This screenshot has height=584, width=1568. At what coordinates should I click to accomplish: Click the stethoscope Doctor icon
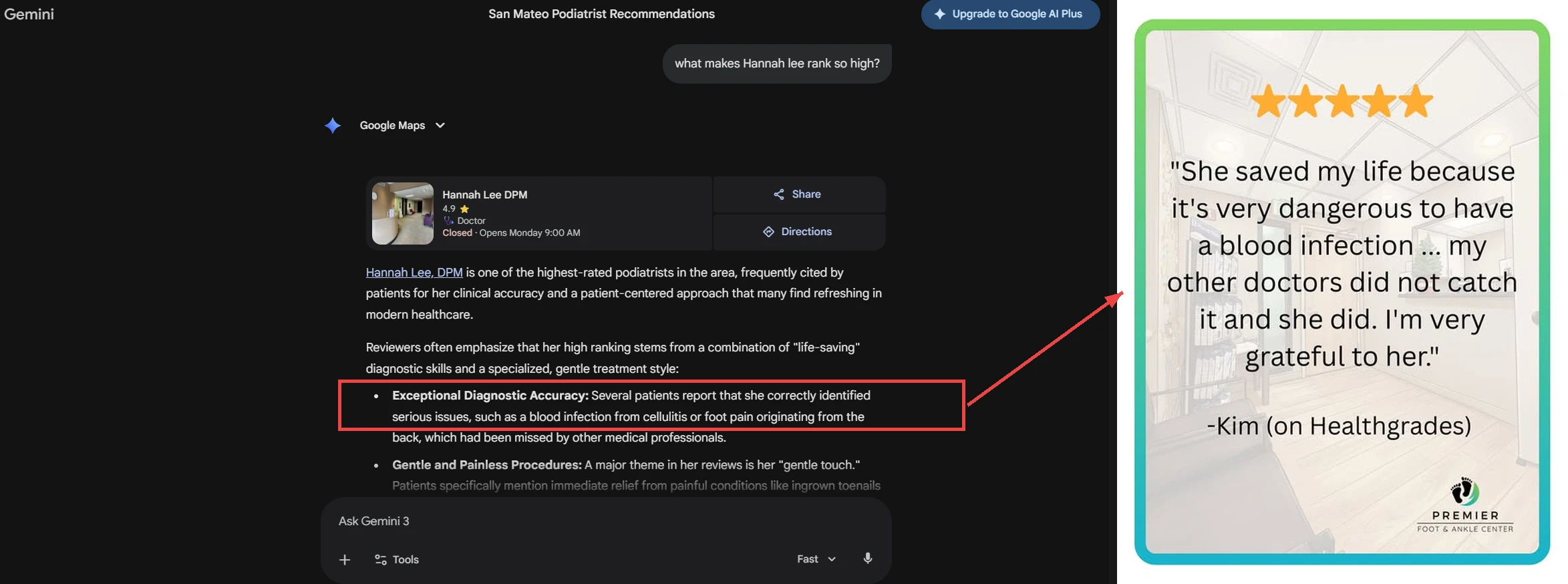448,221
